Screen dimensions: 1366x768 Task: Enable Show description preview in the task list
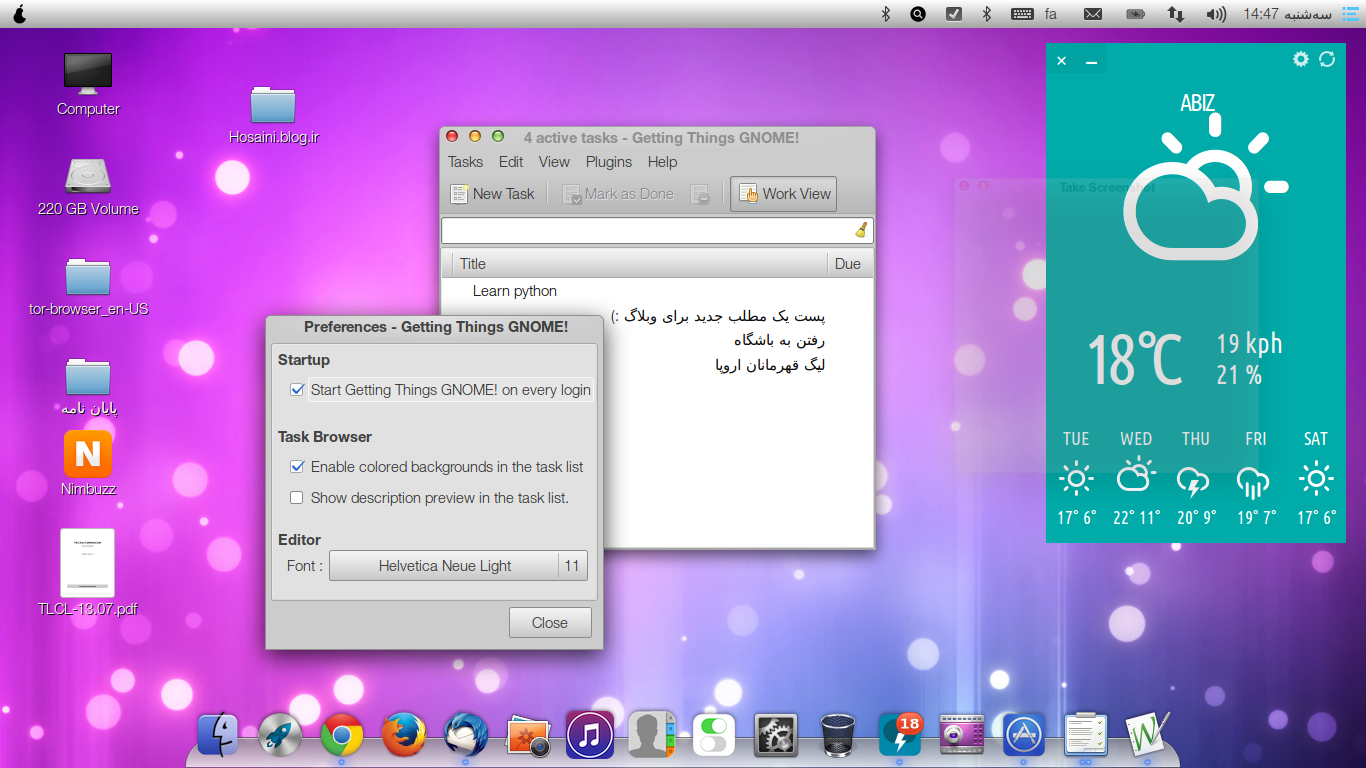pos(297,498)
